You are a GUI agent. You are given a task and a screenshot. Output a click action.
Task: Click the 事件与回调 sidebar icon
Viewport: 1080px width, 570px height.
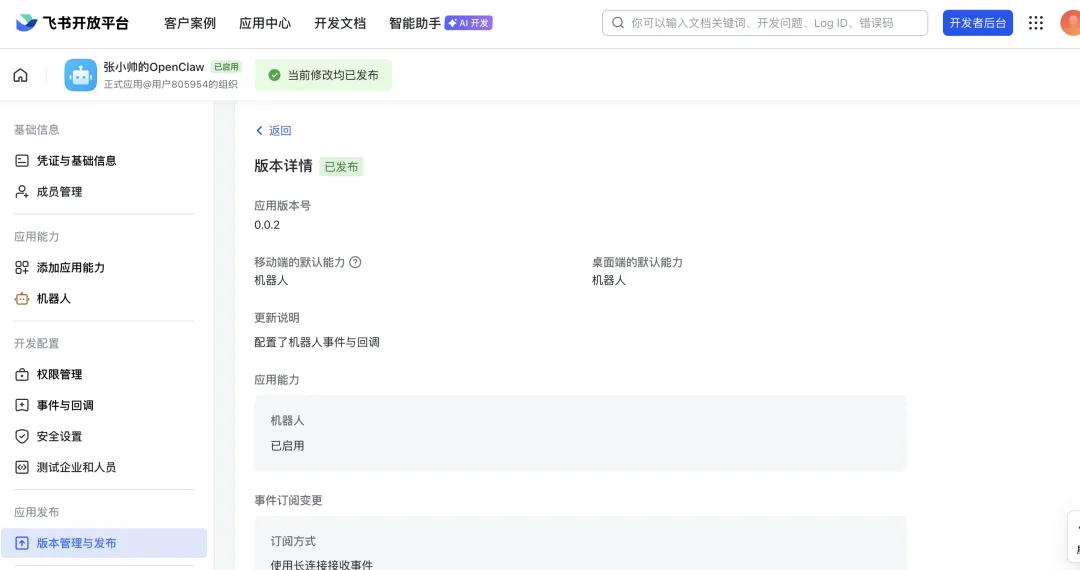coord(22,405)
